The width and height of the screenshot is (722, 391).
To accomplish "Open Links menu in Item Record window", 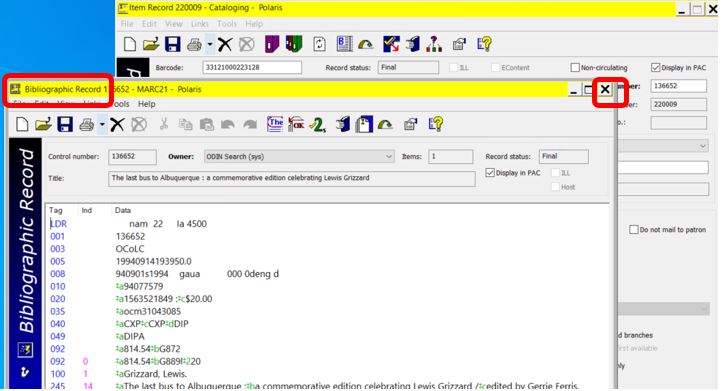I will tap(199, 23).
